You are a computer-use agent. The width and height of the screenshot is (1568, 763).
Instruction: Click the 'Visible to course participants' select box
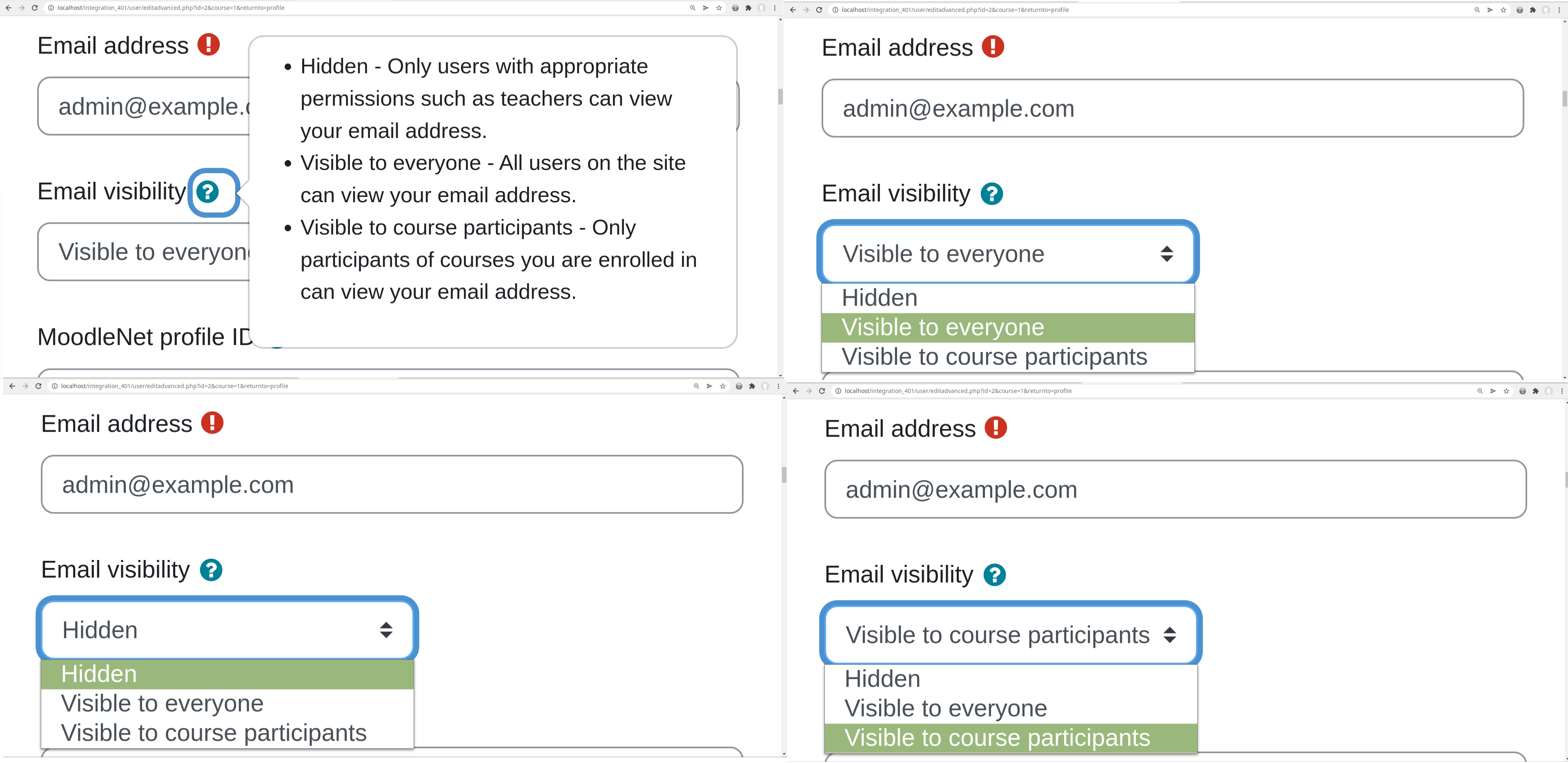pyautogui.click(x=1011, y=634)
